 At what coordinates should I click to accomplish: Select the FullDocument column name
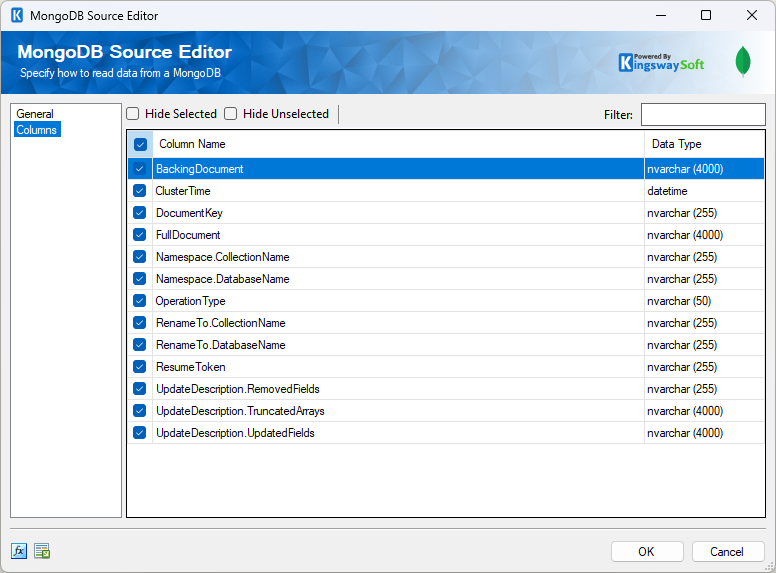188,235
